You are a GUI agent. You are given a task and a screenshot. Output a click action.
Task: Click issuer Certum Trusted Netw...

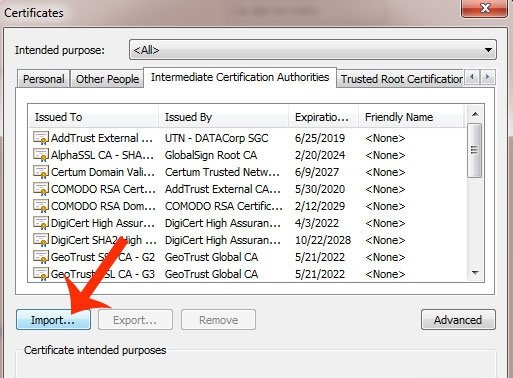coord(222,172)
